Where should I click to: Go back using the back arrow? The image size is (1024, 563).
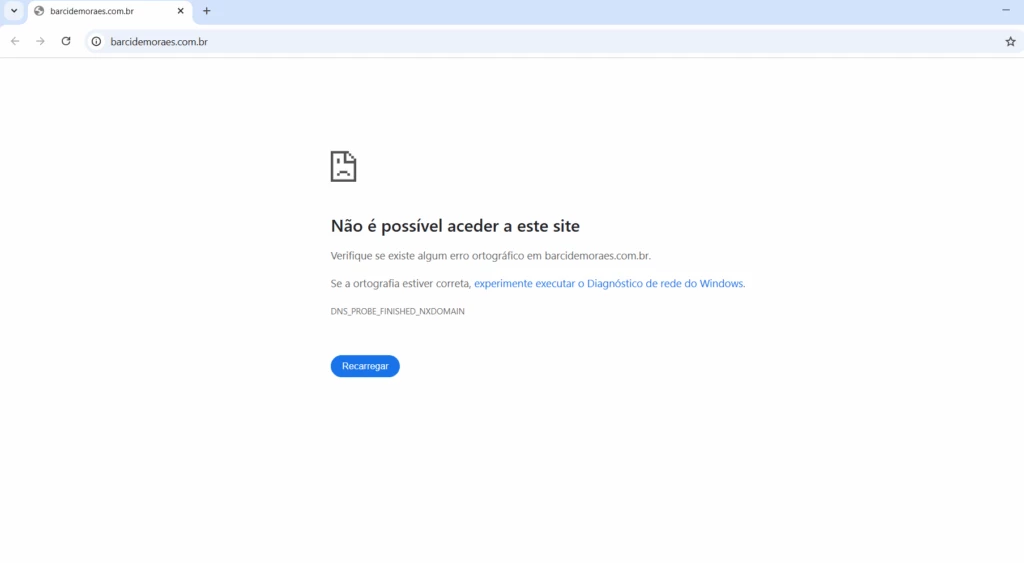point(15,41)
